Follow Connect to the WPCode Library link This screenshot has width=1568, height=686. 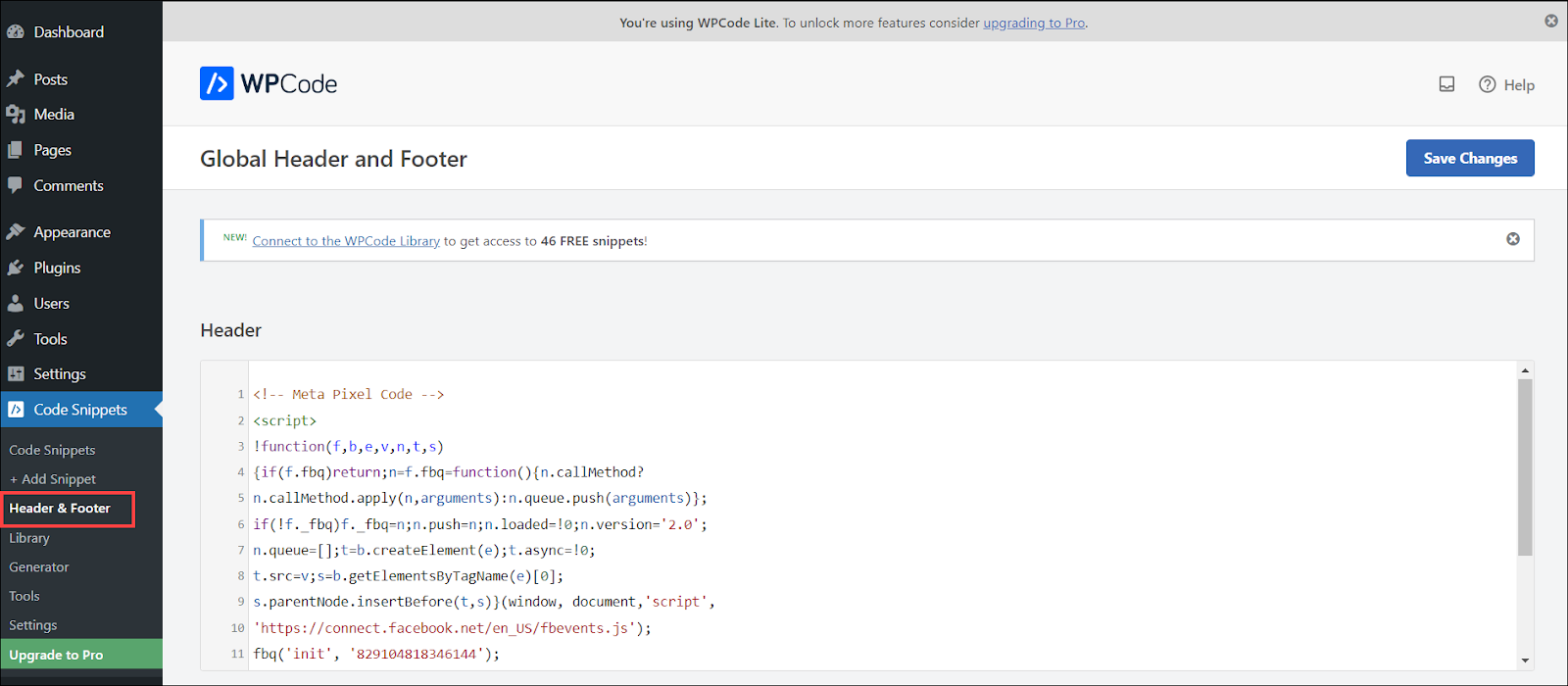click(x=346, y=241)
